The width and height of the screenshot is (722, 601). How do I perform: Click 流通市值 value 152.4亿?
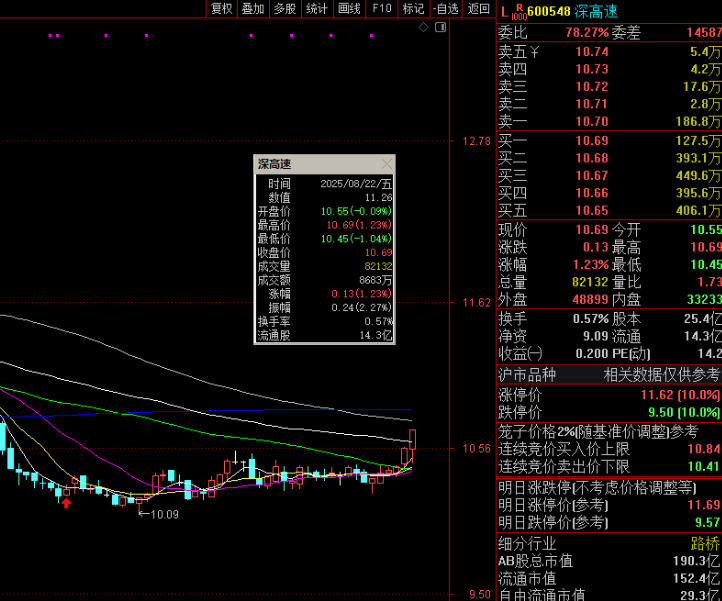(696, 578)
